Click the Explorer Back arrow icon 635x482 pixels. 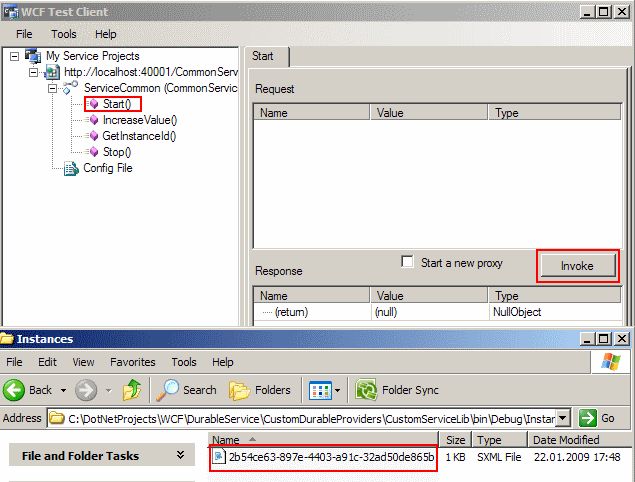click(15, 390)
